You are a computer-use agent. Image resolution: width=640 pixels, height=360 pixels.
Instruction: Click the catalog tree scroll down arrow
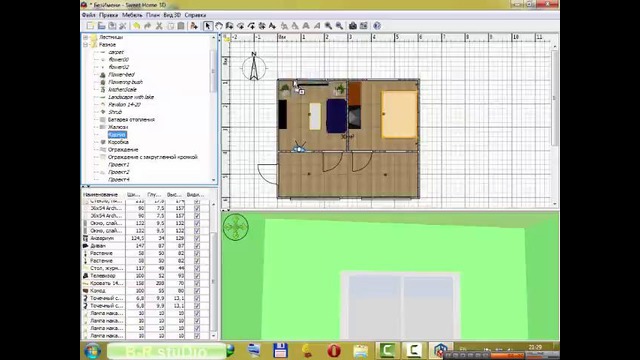click(x=213, y=180)
